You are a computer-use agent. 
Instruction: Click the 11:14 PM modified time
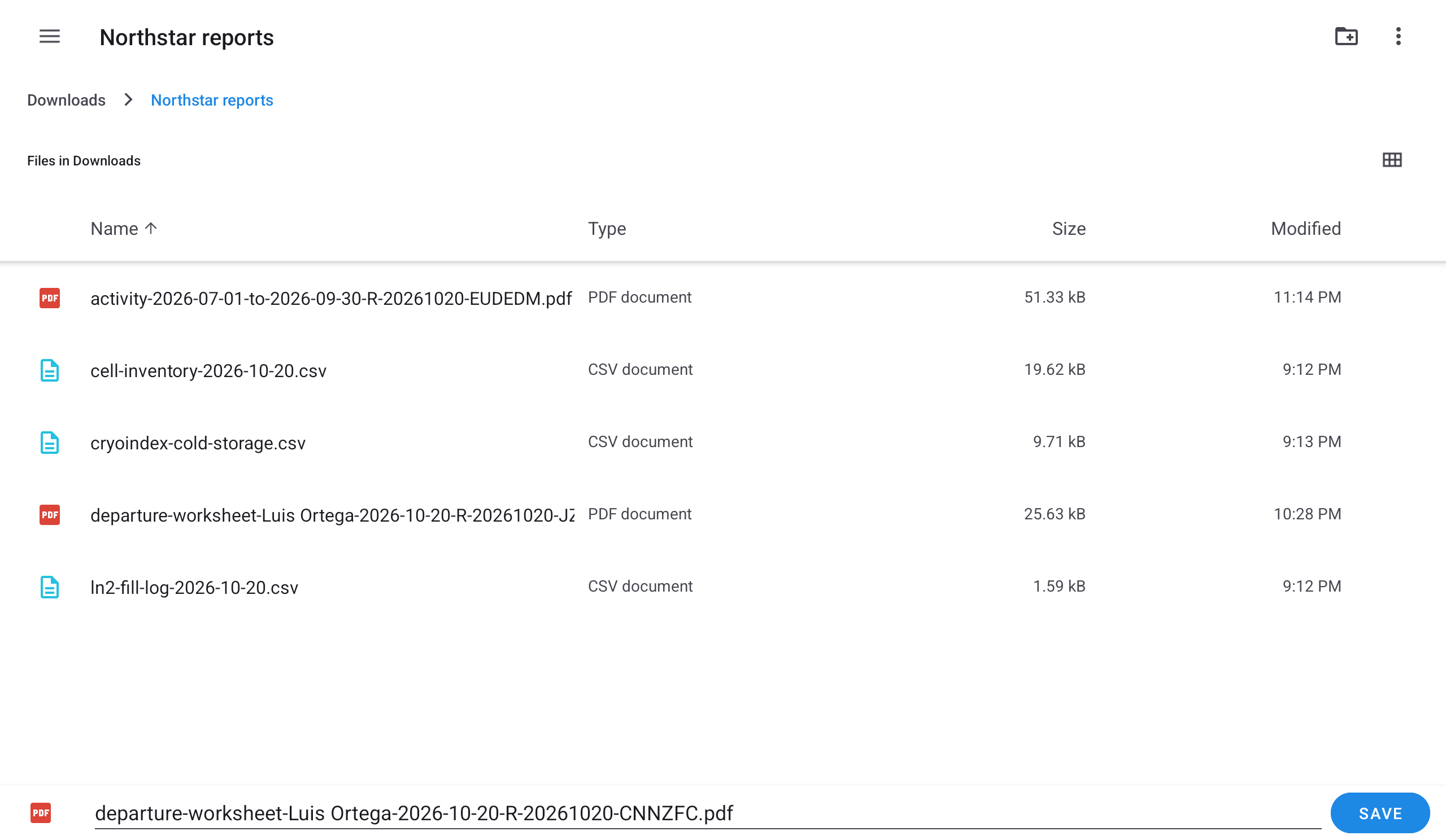click(x=1307, y=297)
